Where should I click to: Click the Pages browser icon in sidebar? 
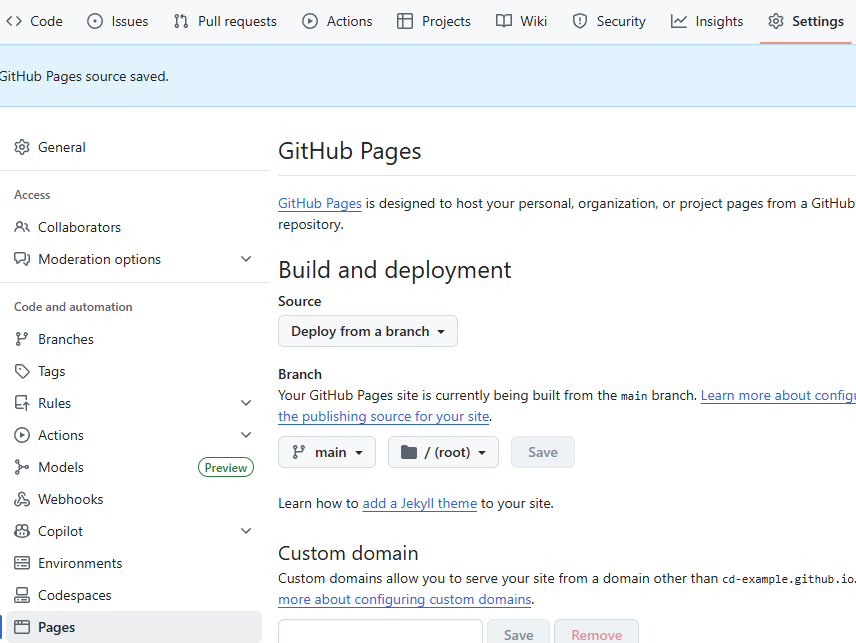[22, 628]
